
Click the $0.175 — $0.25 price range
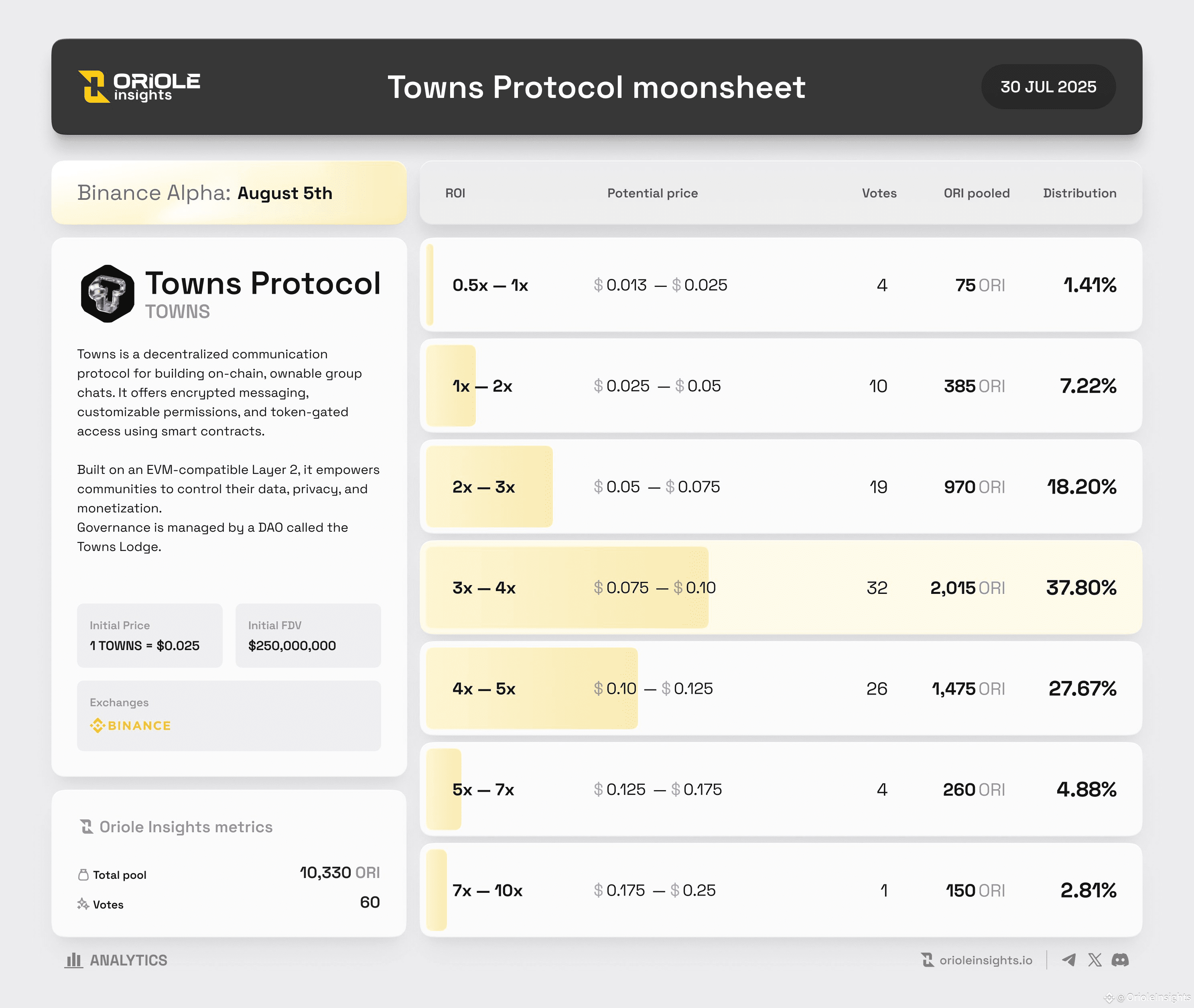click(655, 890)
